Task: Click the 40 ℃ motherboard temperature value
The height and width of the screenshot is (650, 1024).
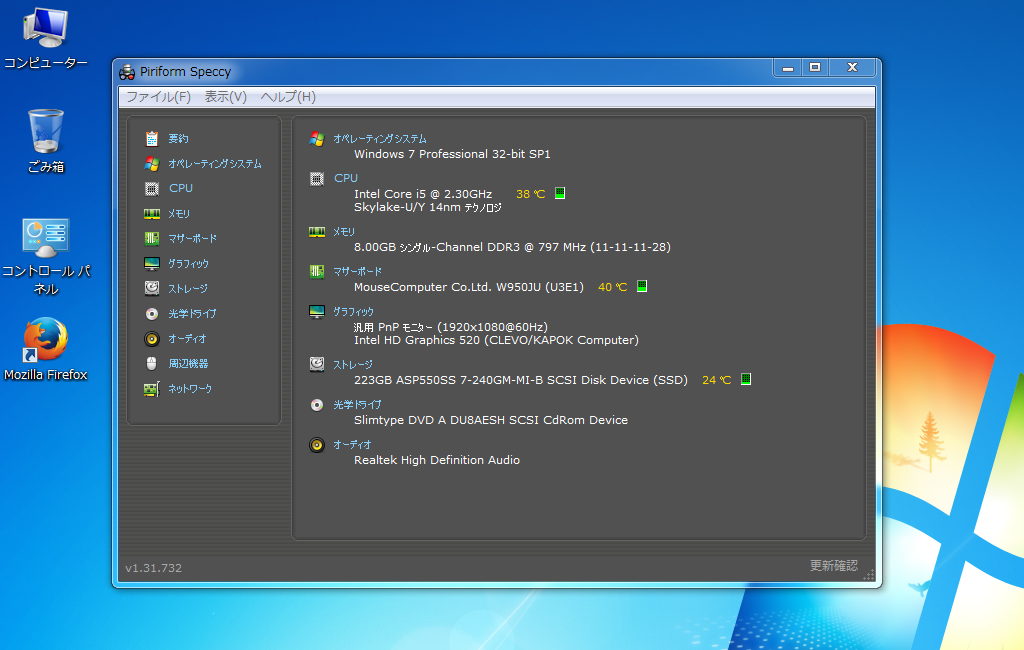Action: (x=613, y=287)
